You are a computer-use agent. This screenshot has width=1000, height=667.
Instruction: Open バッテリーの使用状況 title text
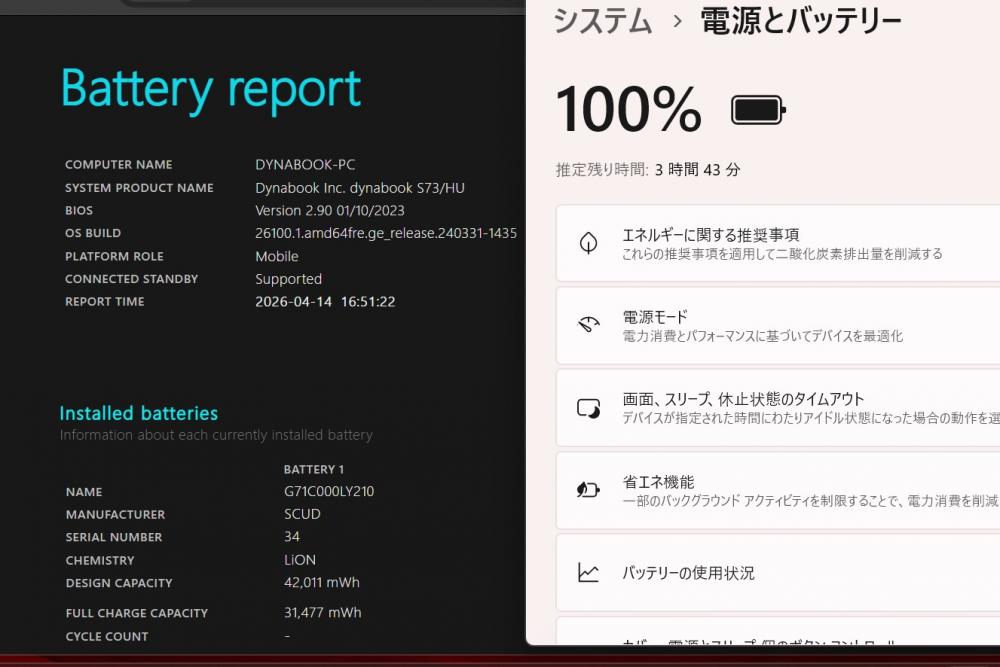688,573
